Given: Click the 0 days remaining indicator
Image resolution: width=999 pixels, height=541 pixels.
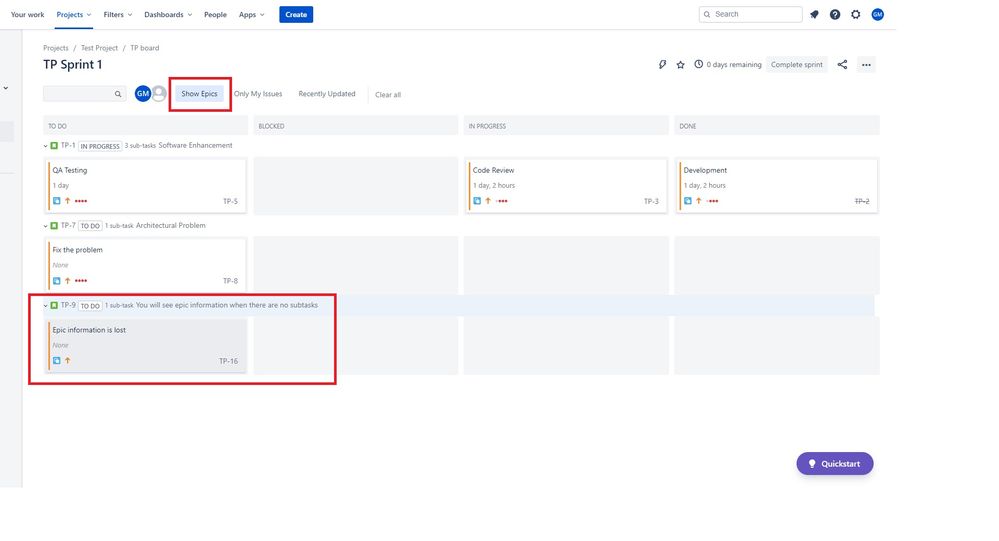Looking at the screenshot, I should click(728, 64).
